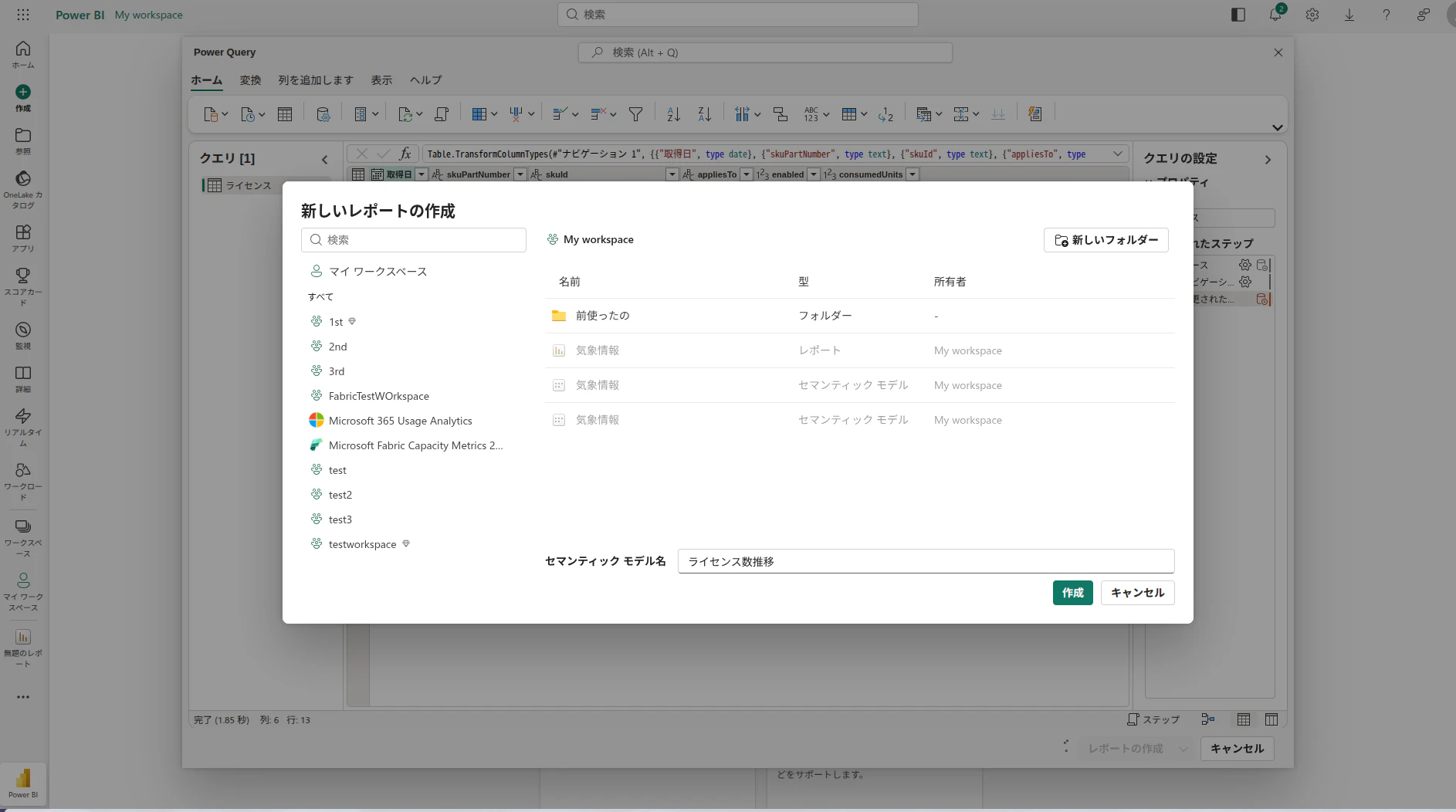The width and height of the screenshot is (1456, 812).
Task: Open the consumedUnits column filter dropdown
Action: click(x=913, y=174)
